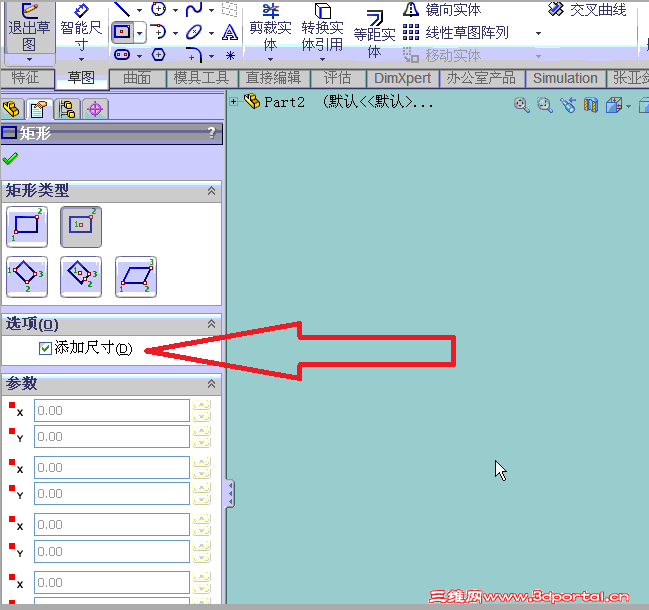The width and height of the screenshot is (649, 610).
Task: Click the Exit Sketch (退出草图) button
Action: 29,29
